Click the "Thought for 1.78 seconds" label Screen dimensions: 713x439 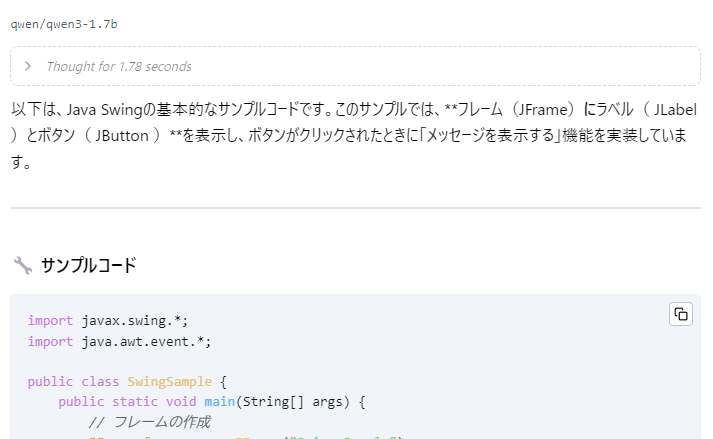(x=118, y=67)
